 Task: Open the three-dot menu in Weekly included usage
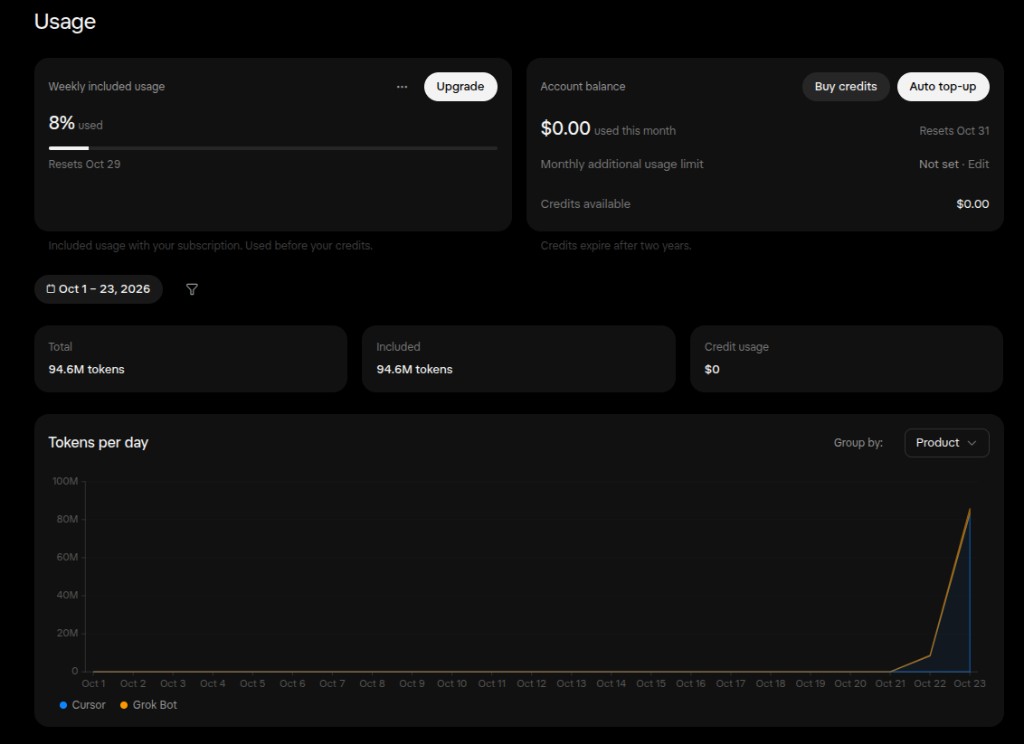(x=402, y=87)
